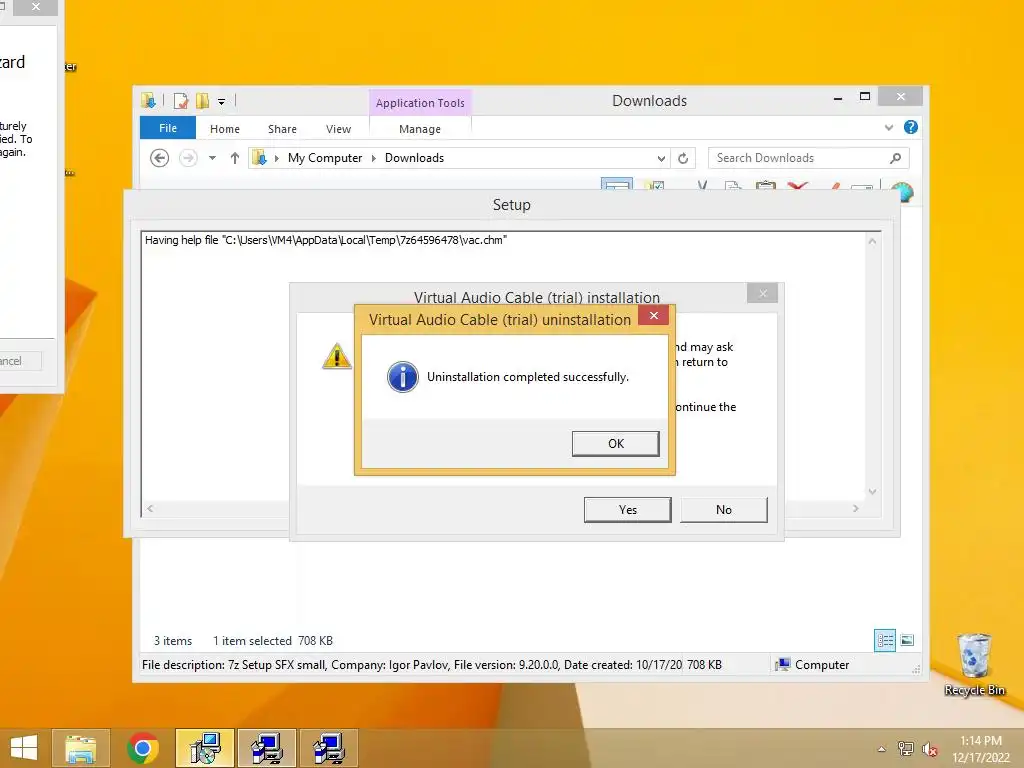Switch to details view in the Downloads status bar
Image resolution: width=1024 pixels, height=768 pixels.
pos(885,640)
